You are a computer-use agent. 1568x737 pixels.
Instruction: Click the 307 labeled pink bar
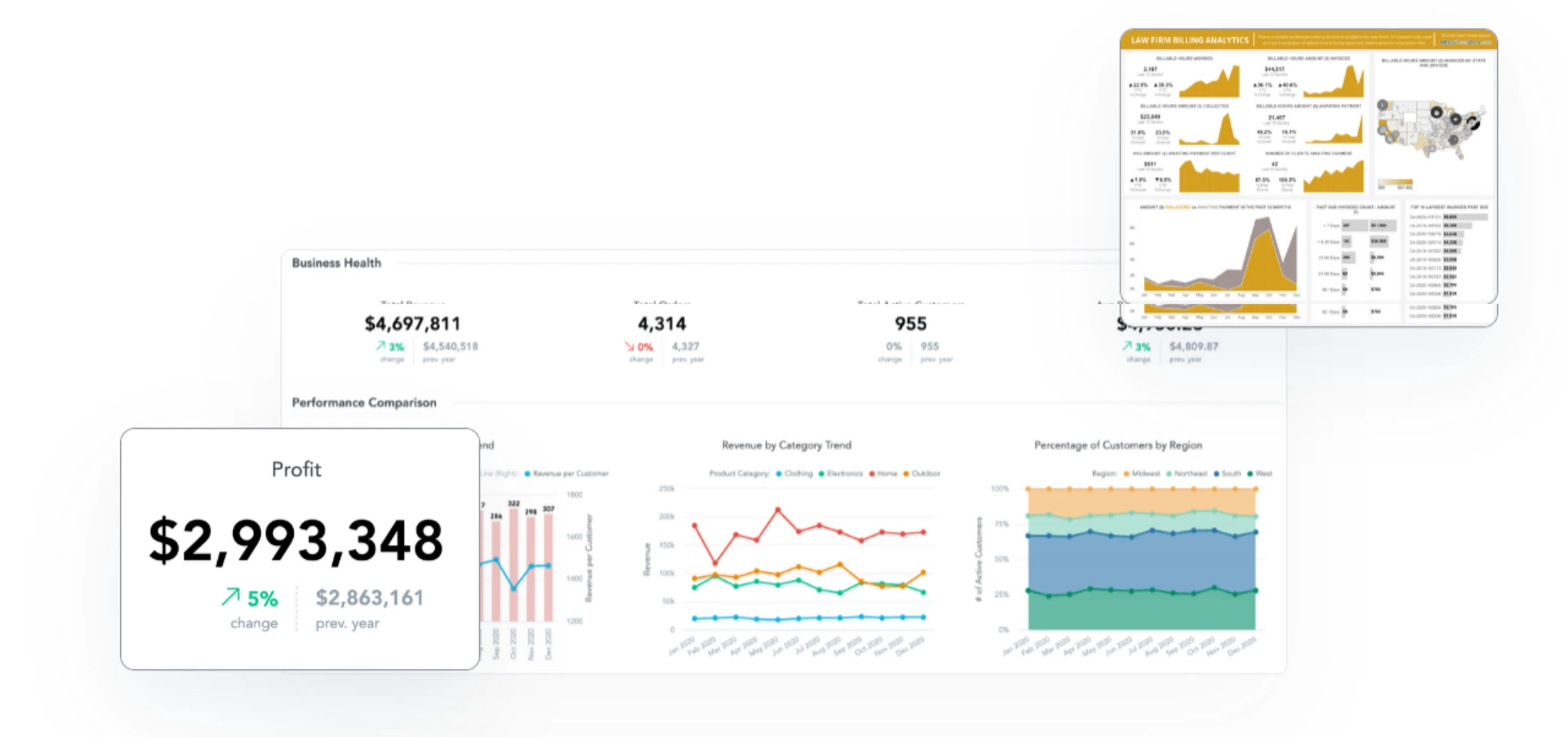pos(548,567)
